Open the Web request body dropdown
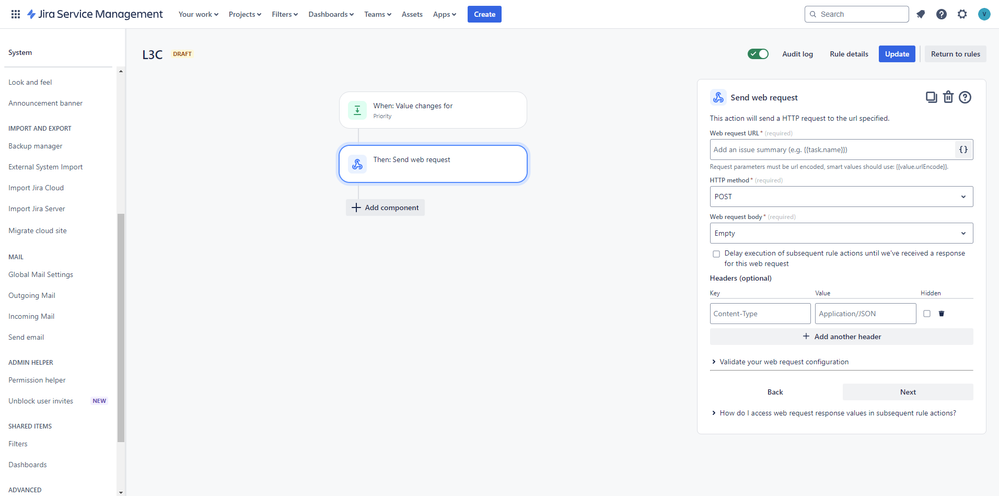Screen dimensions: 999x496 [841, 233]
